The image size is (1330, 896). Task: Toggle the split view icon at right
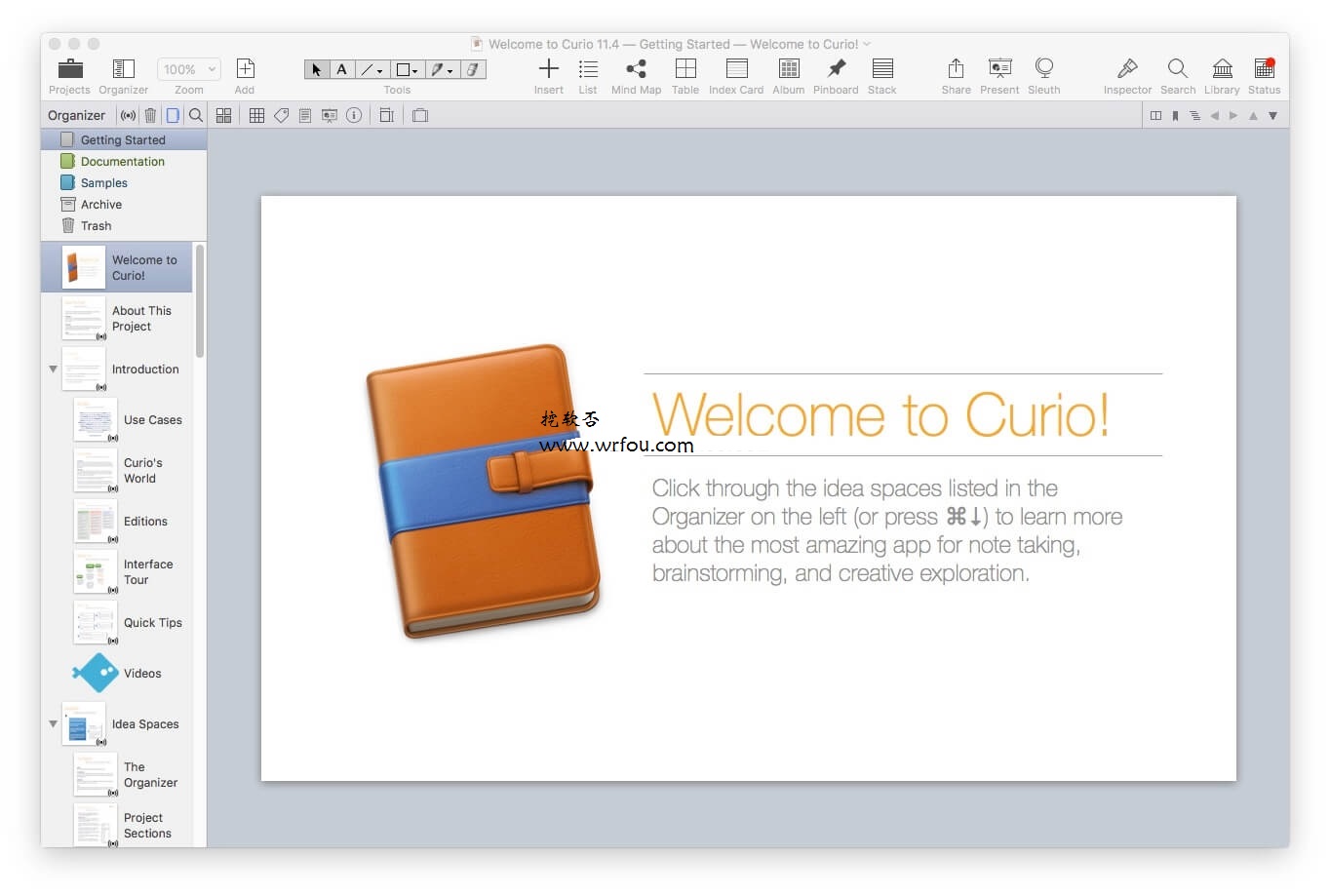click(x=1155, y=115)
